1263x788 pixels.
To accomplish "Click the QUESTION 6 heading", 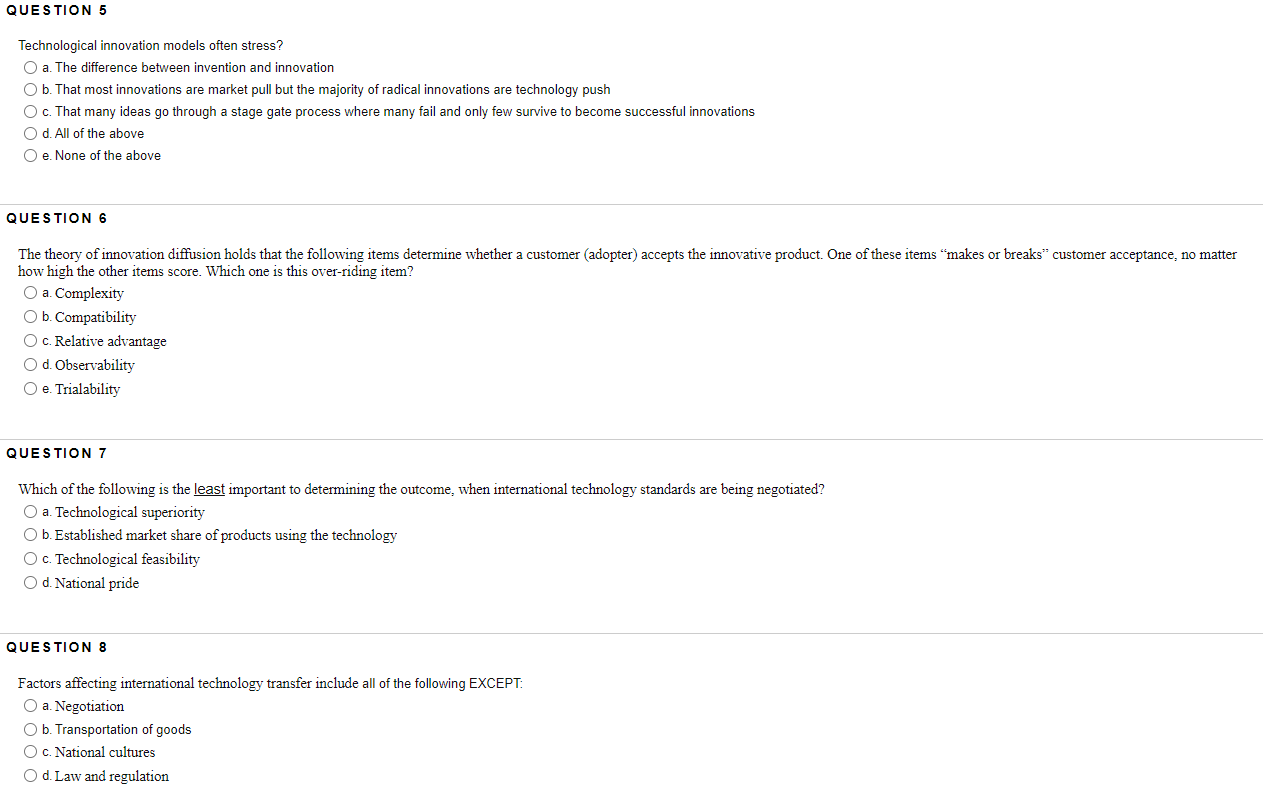I will 57,218.
